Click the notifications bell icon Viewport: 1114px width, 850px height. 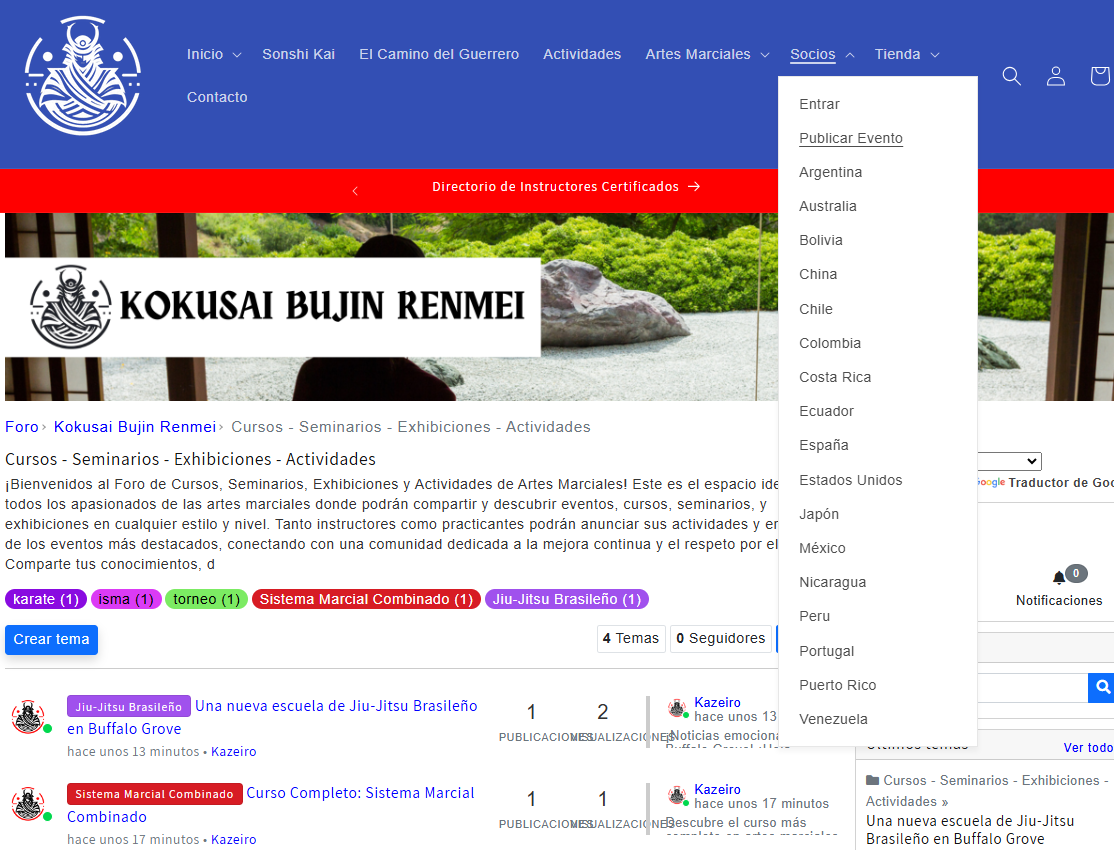(x=1059, y=577)
